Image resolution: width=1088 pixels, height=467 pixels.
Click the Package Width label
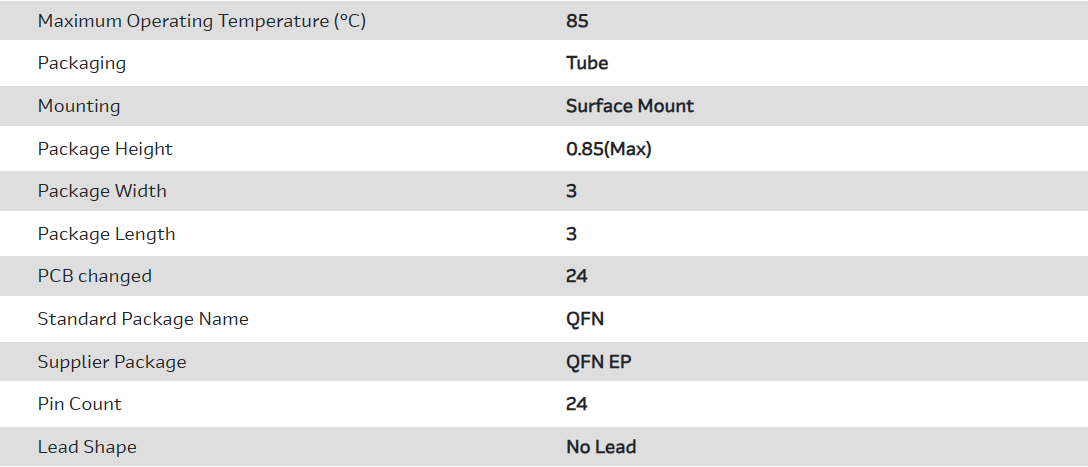pyautogui.click(x=102, y=191)
